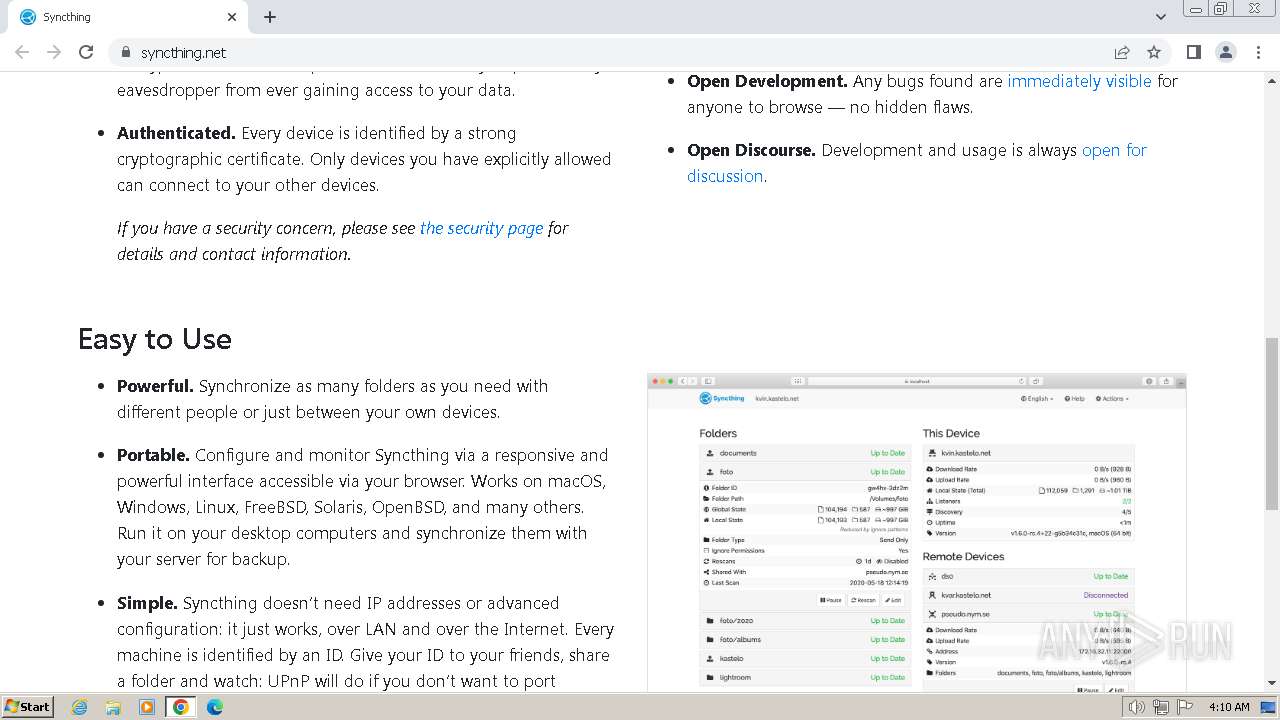Click the bold word Powerful.
This screenshot has width=1280, height=720.
[x=155, y=386]
